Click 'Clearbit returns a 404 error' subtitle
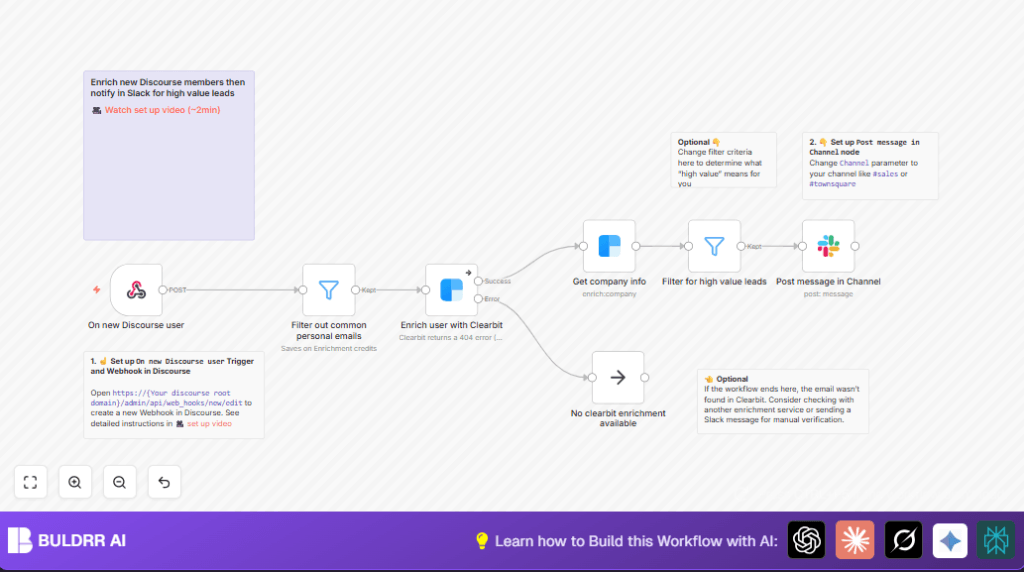The width and height of the screenshot is (1024, 572). pyautogui.click(x=451, y=338)
